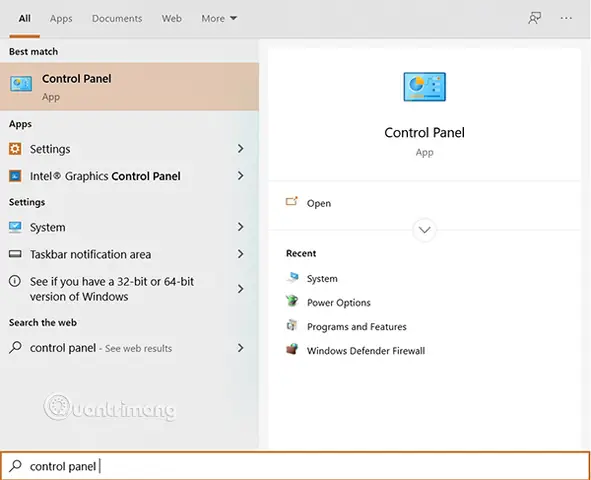The image size is (591, 480).
Task: Click the Power Options recent item icon
Action: tap(292, 301)
